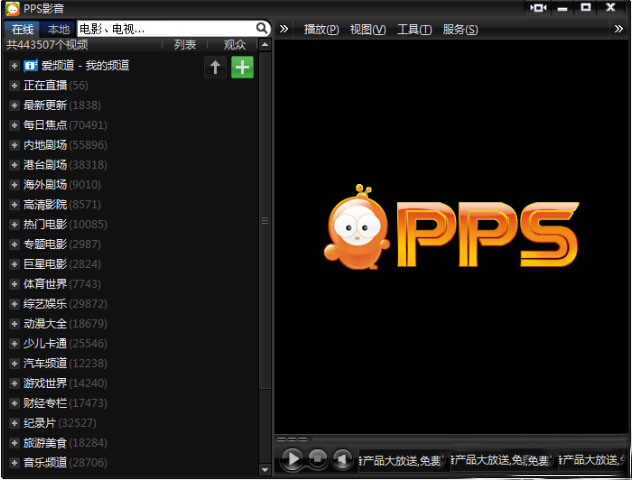Click the PPS logo in the player
632x480 pixels.
click(x=451, y=230)
